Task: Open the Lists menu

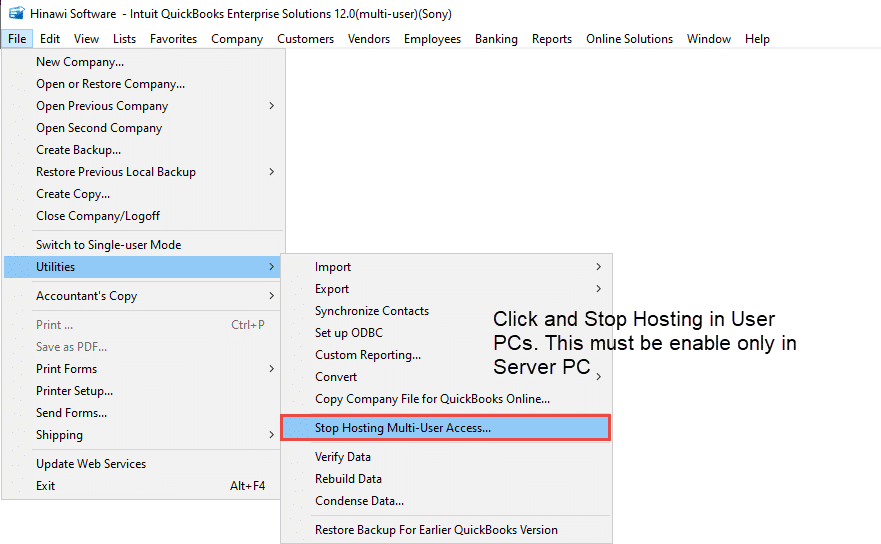Action: pos(124,39)
